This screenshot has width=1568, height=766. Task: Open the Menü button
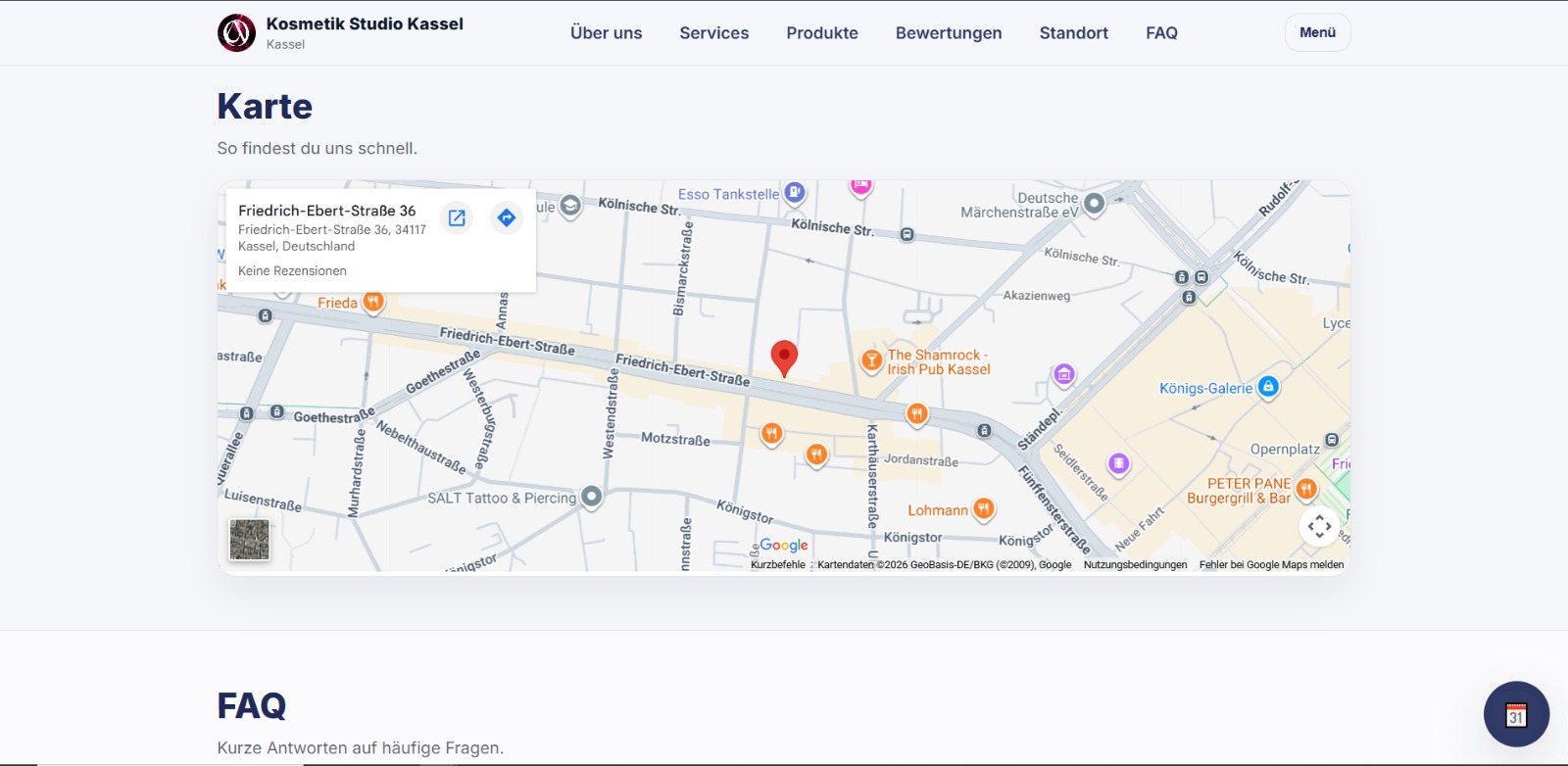pos(1317,32)
